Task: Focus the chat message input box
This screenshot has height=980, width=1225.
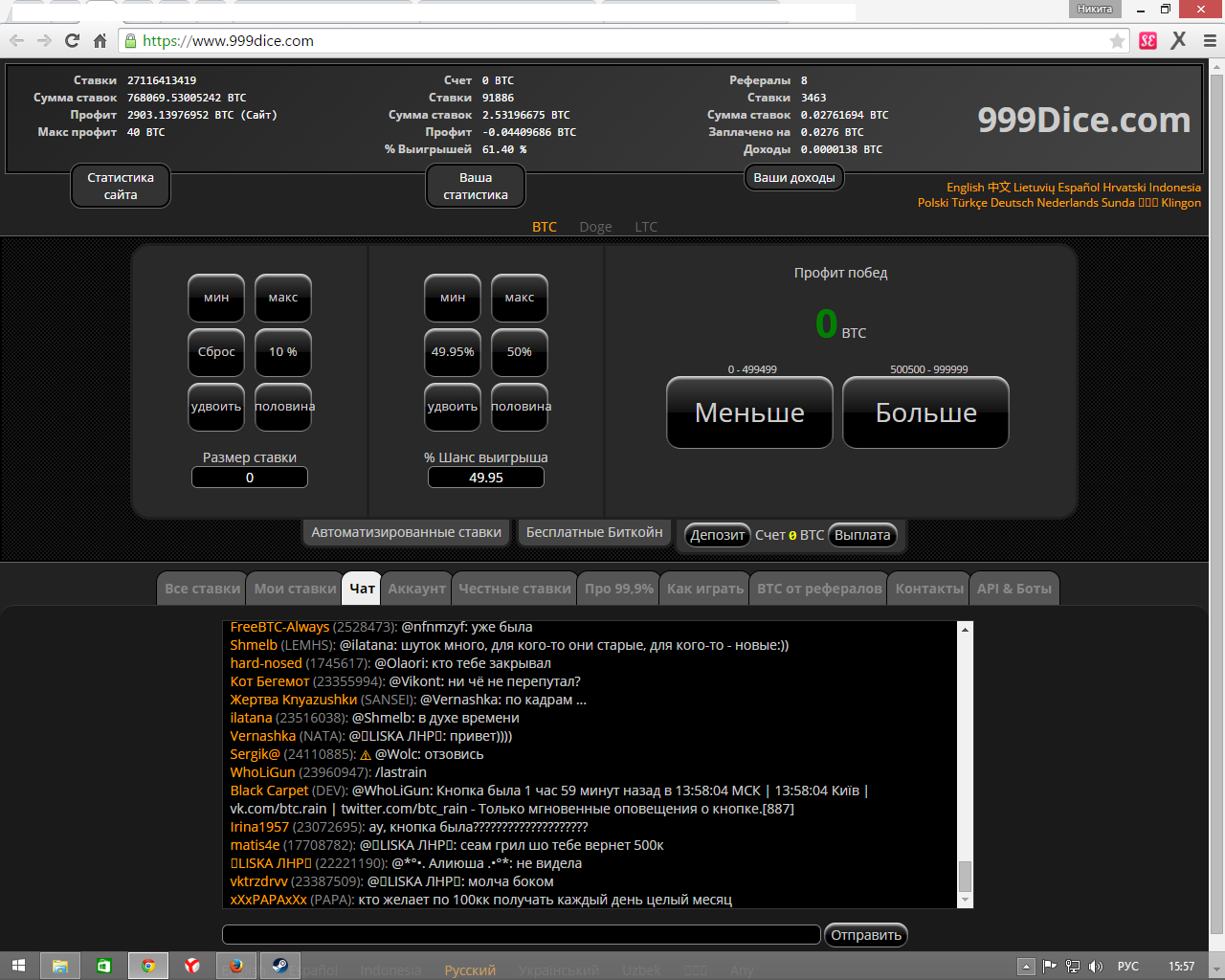Action: (x=522, y=935)
